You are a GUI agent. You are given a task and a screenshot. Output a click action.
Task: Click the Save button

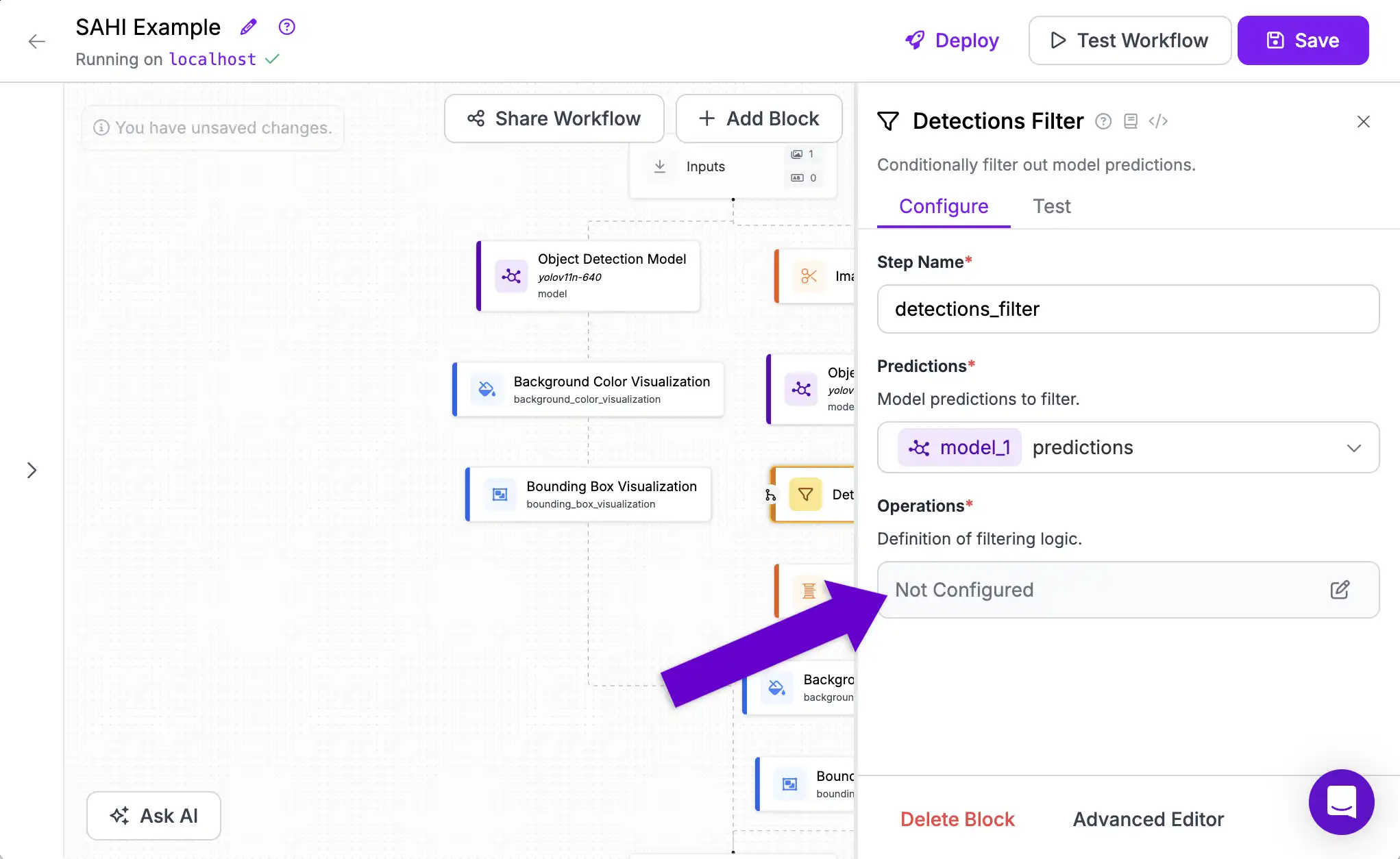pyautogui.click(x=1303, y=40)
